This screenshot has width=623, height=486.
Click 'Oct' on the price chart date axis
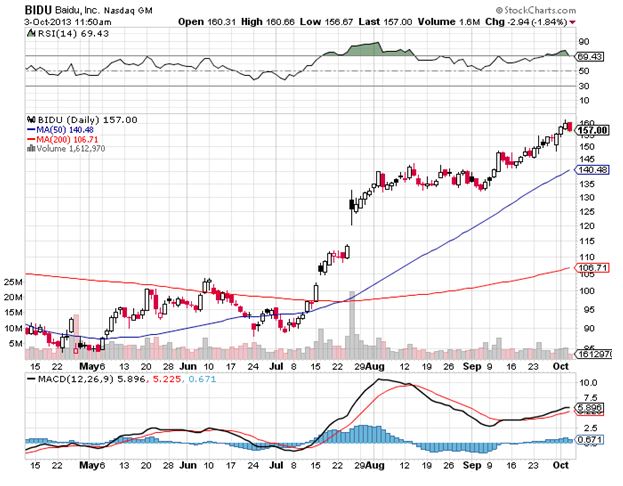click(561, 366)
